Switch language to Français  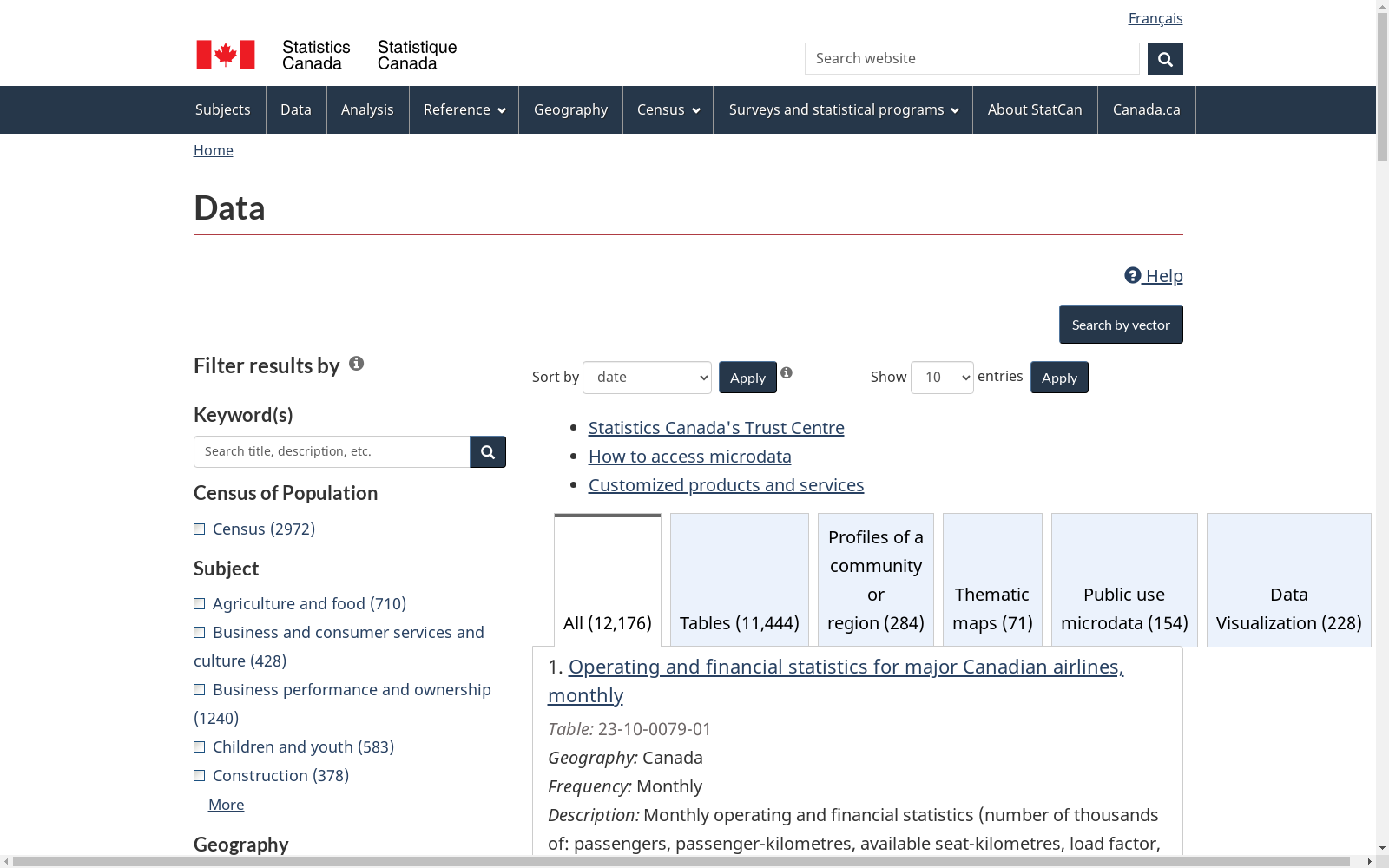pyautogui.click(x=1155, y=18)
